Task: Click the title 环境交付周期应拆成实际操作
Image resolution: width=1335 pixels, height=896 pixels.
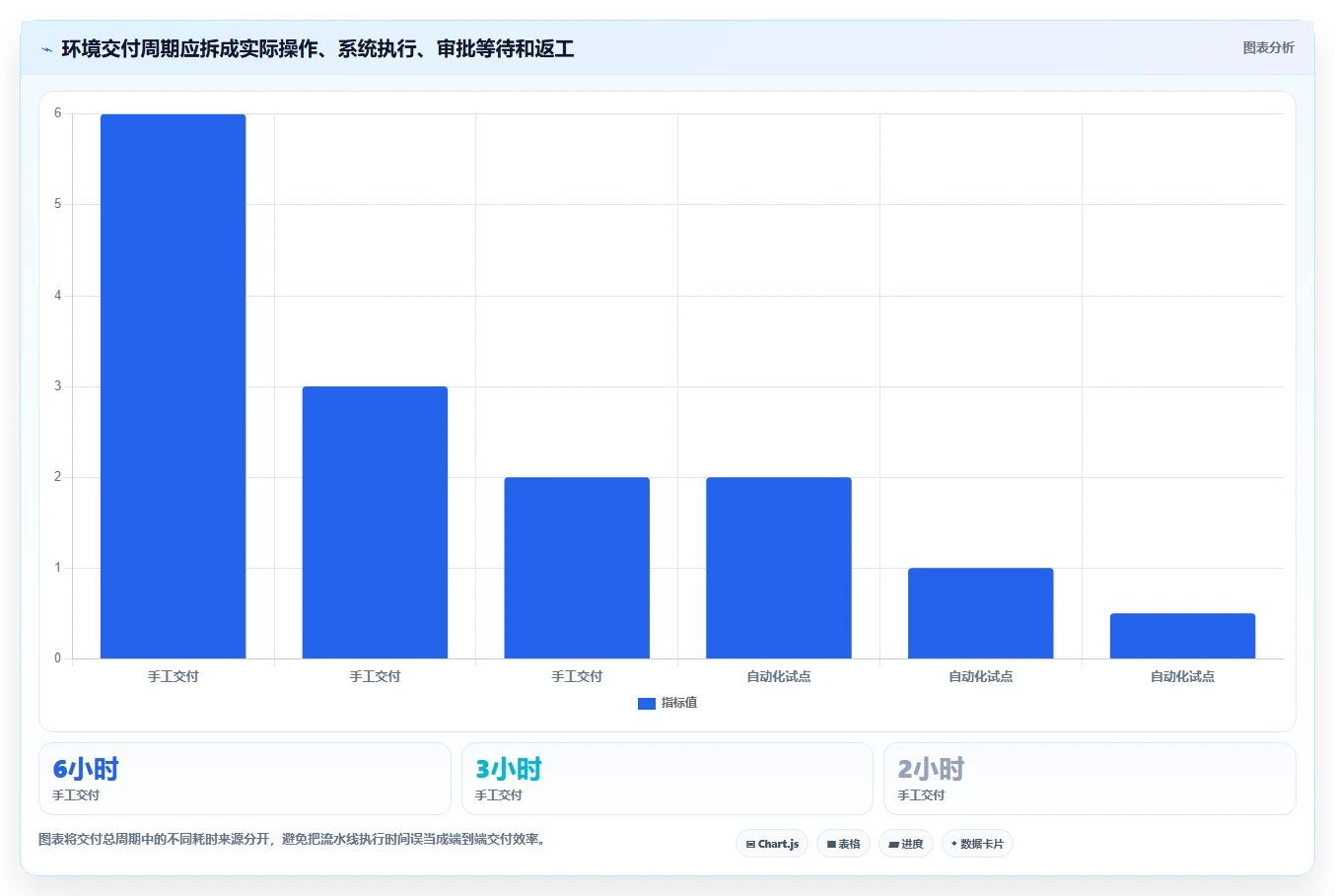Action: (317, 48)
